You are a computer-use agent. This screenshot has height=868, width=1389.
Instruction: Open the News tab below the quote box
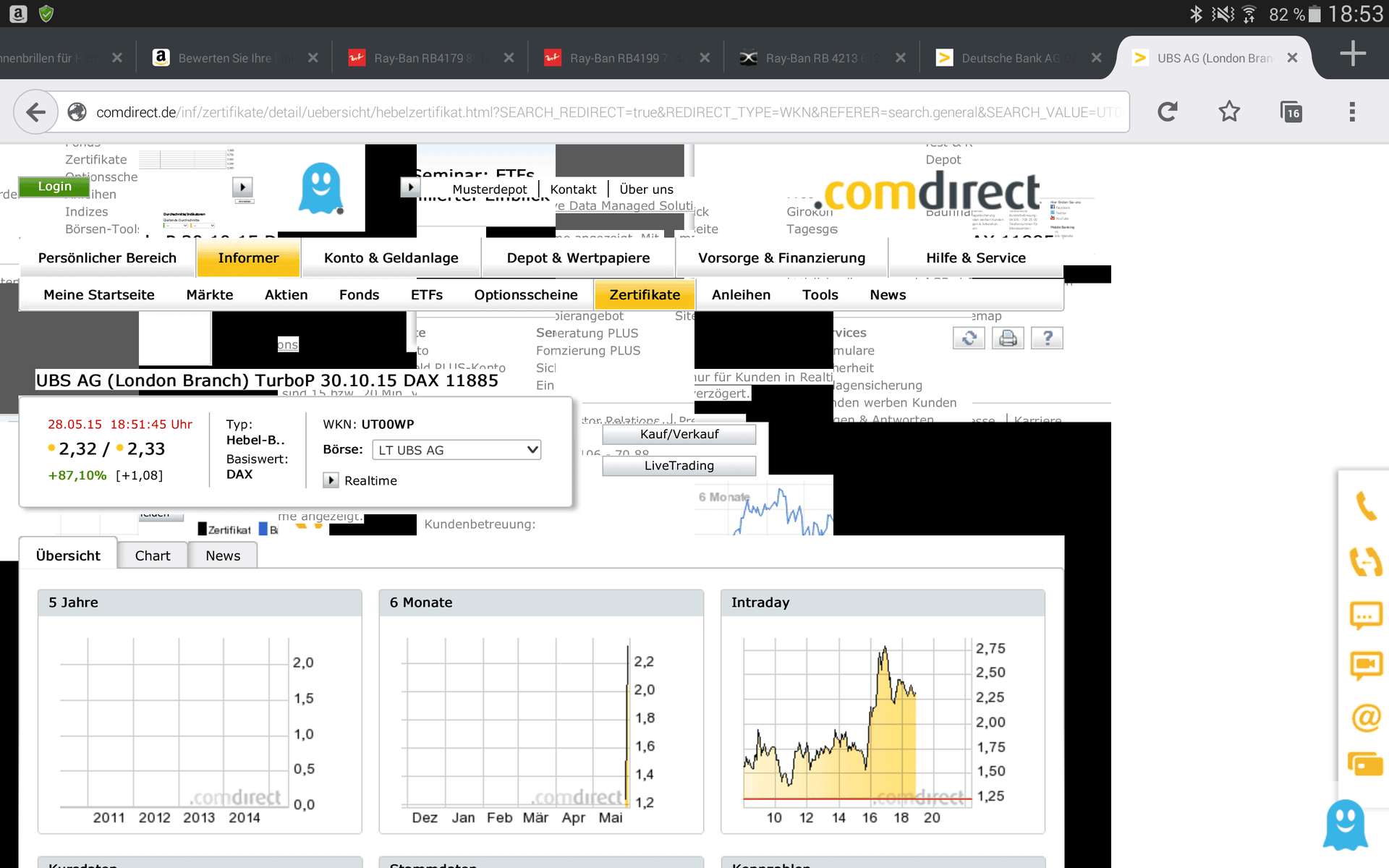point(223,556)
